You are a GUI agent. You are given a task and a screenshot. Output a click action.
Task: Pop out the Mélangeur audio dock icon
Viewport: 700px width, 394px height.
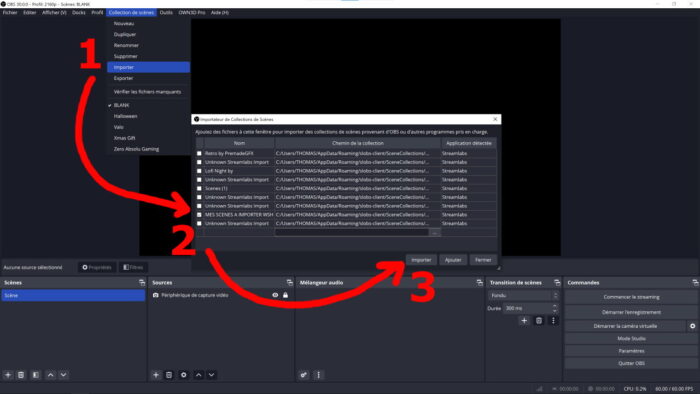coord(479,282)
